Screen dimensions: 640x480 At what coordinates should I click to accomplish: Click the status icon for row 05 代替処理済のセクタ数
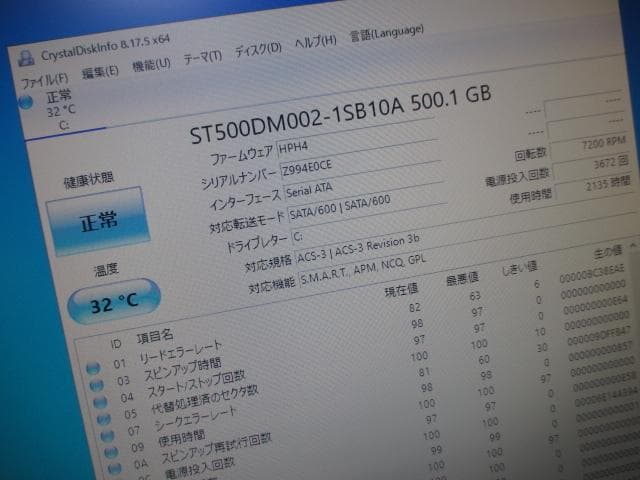click(104, 418)
